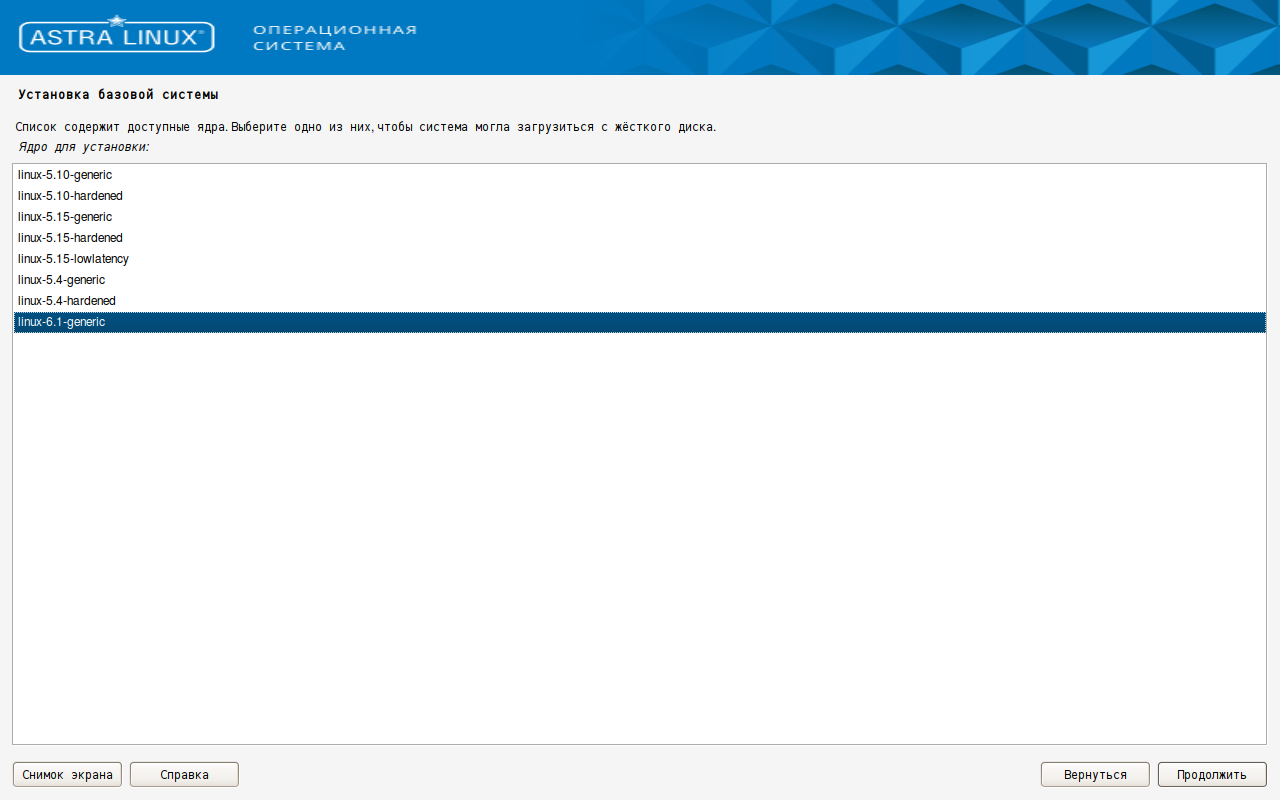The image size is (1280, 800).
Task: Choose linux-5.10-hardened from the list
Action: coord(640,196)
